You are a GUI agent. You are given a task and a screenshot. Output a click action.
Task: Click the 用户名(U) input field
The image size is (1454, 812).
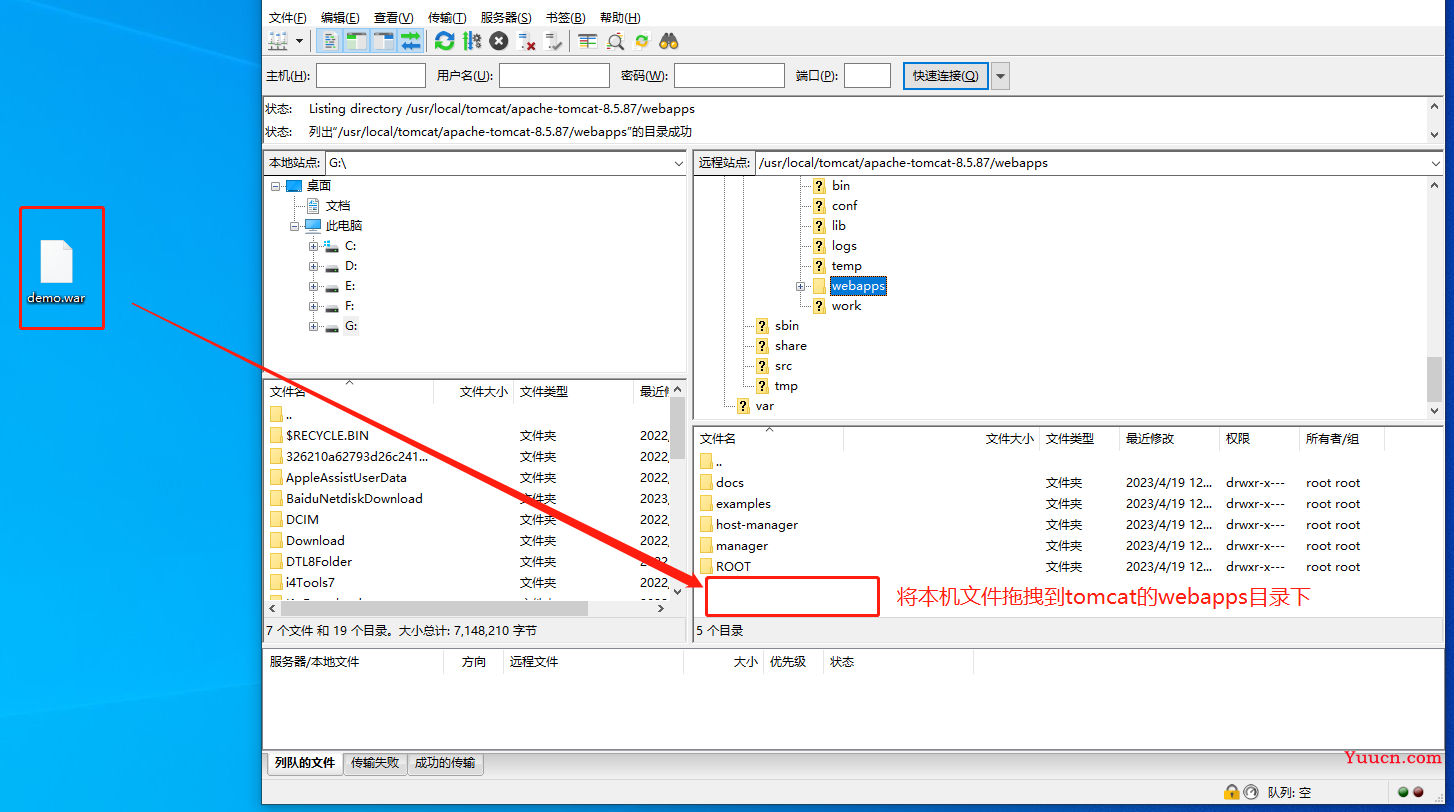(x=554, y=76)
